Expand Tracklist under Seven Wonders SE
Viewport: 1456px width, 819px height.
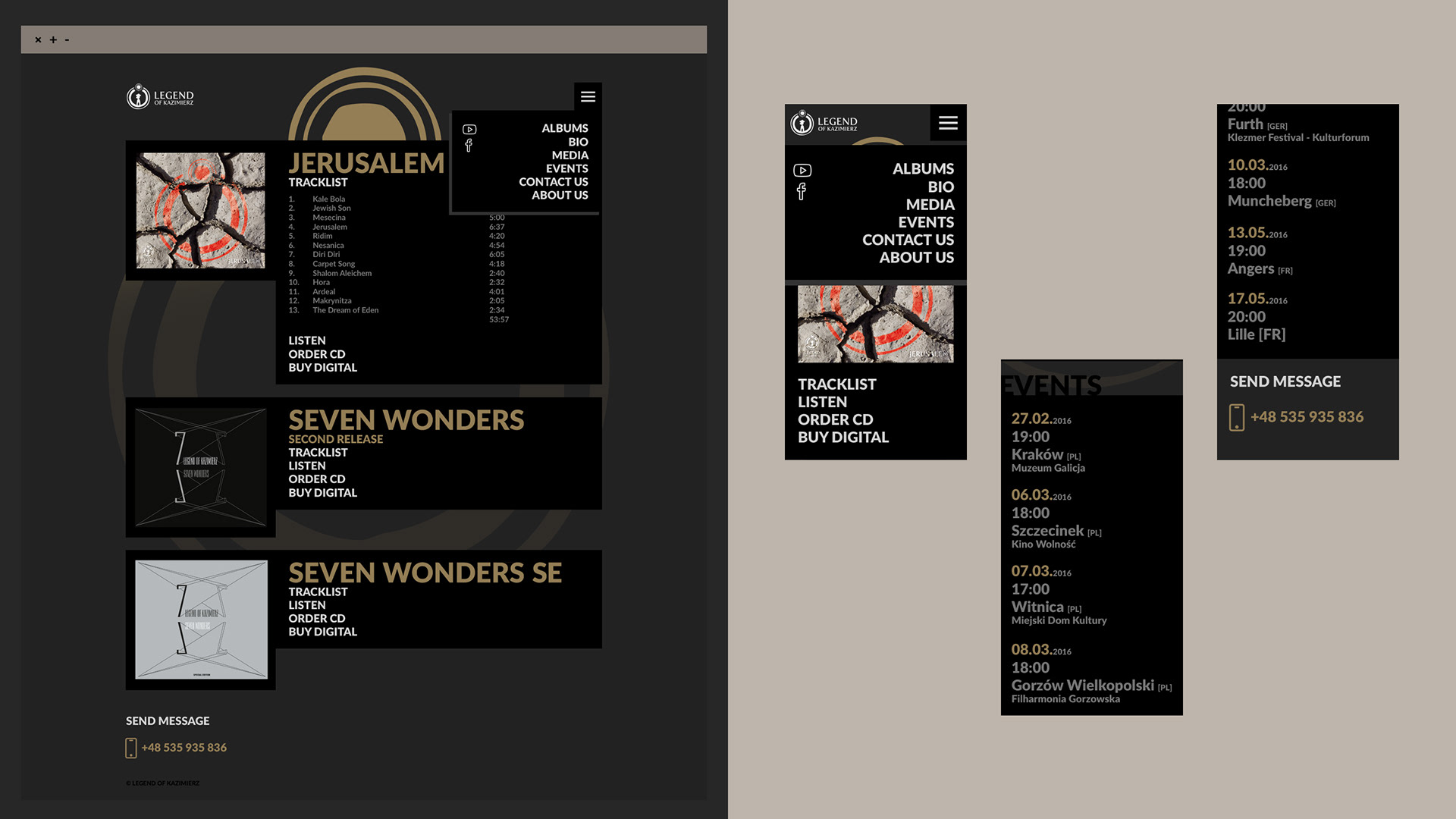318,592
